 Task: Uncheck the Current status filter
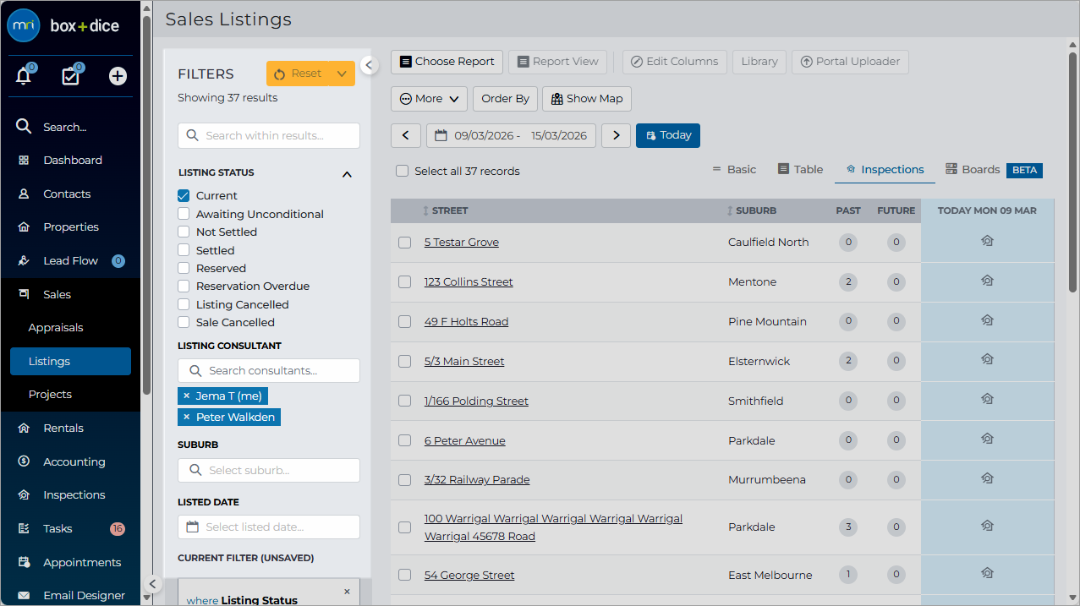click(x=183, y=196)
